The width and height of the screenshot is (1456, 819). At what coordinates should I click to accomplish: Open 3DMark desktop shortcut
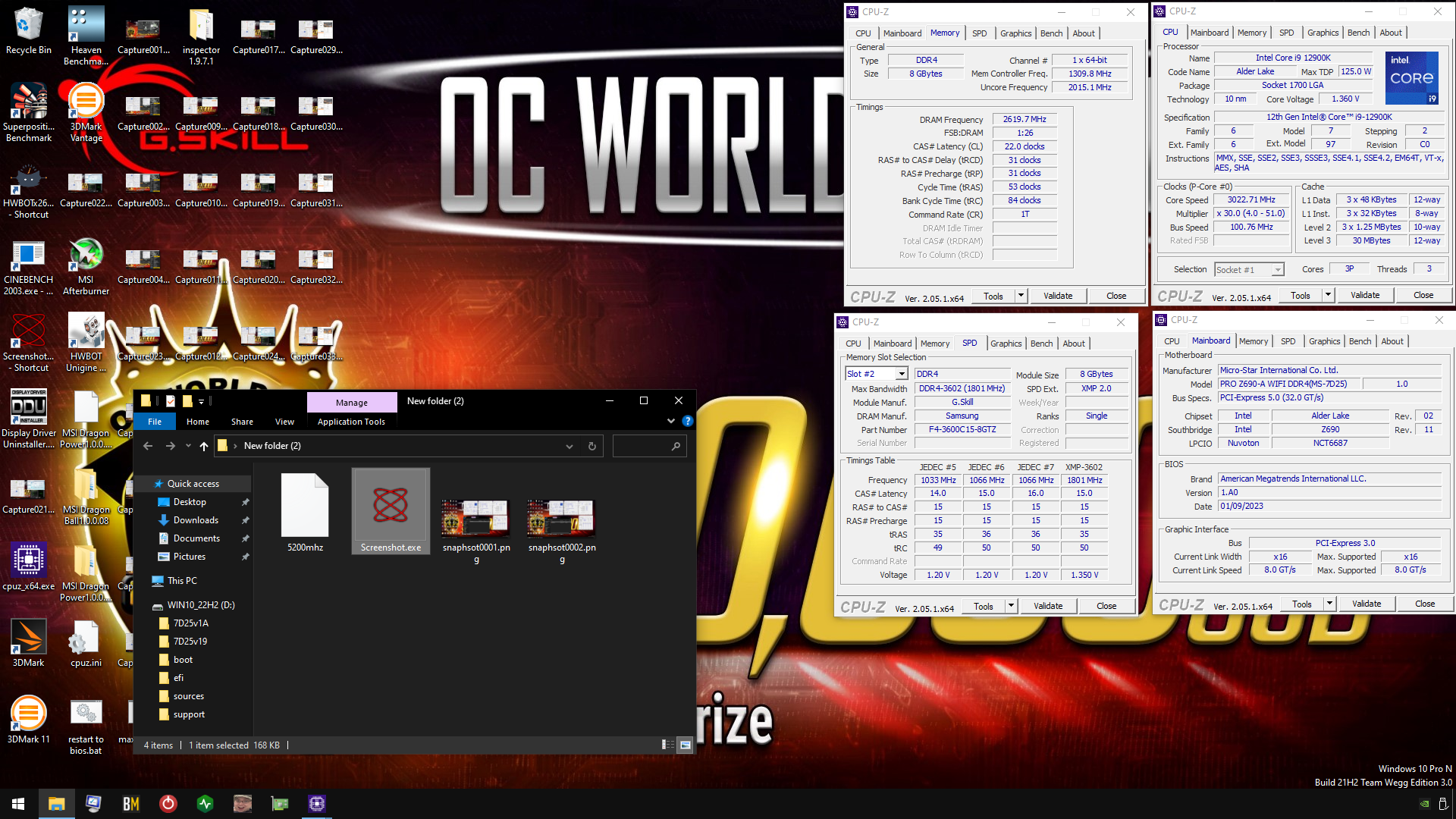[x=28, y=642]
